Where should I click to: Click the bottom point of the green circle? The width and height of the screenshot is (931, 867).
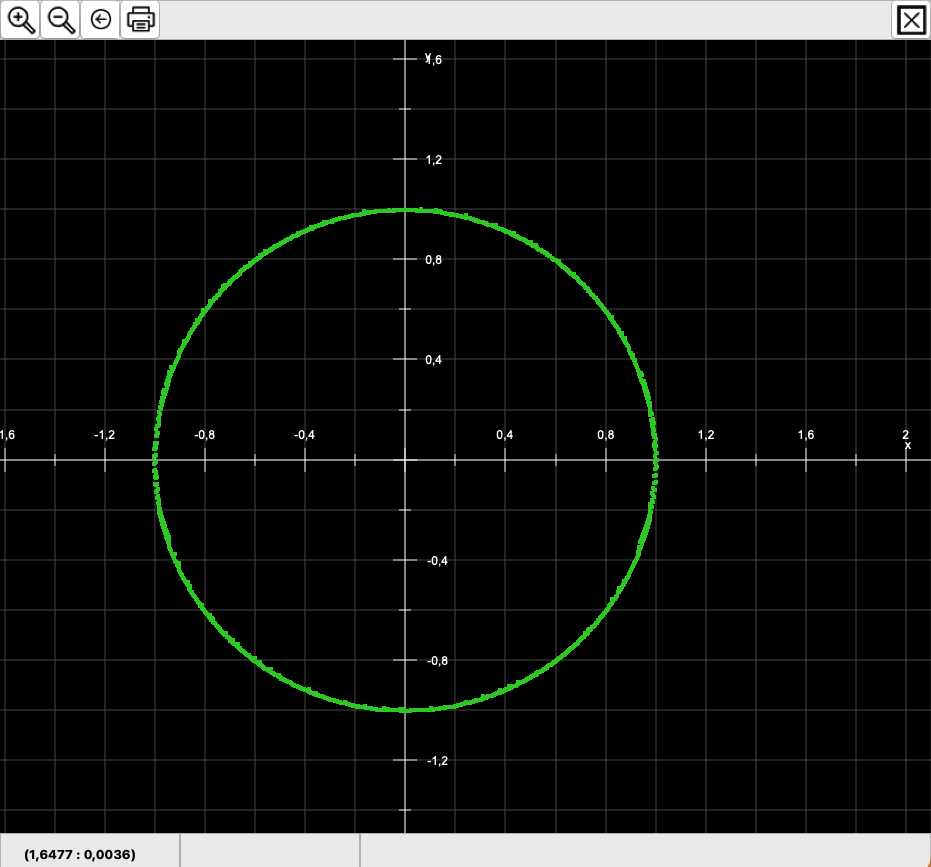pyautogui.click(x=405, y=710)
